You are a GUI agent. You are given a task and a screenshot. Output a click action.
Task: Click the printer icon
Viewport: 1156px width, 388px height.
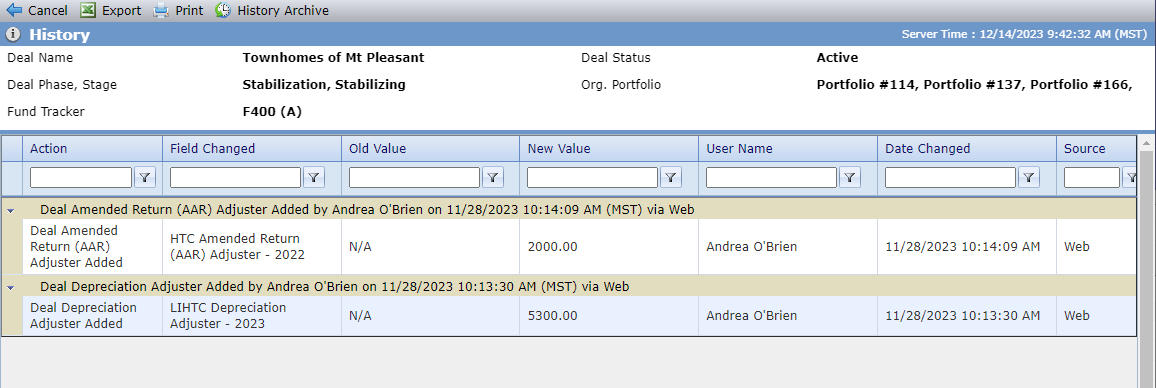pos(161,10)
